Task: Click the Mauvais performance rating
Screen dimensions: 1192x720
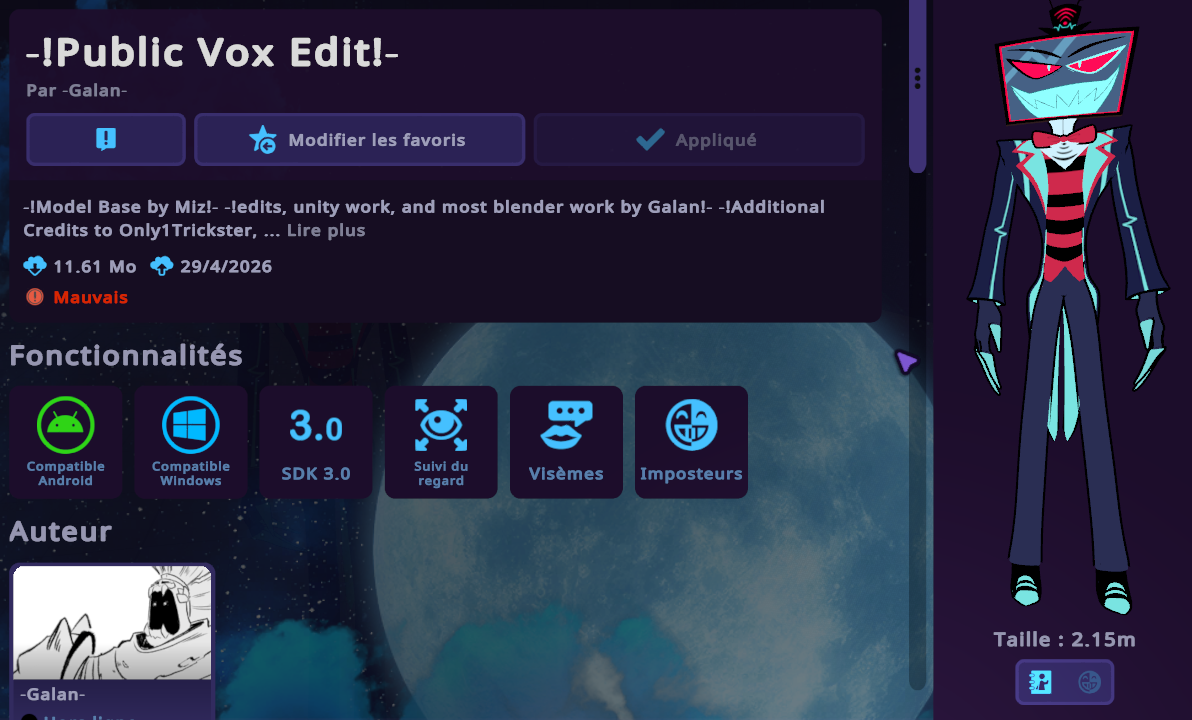Action: (77, 297)
